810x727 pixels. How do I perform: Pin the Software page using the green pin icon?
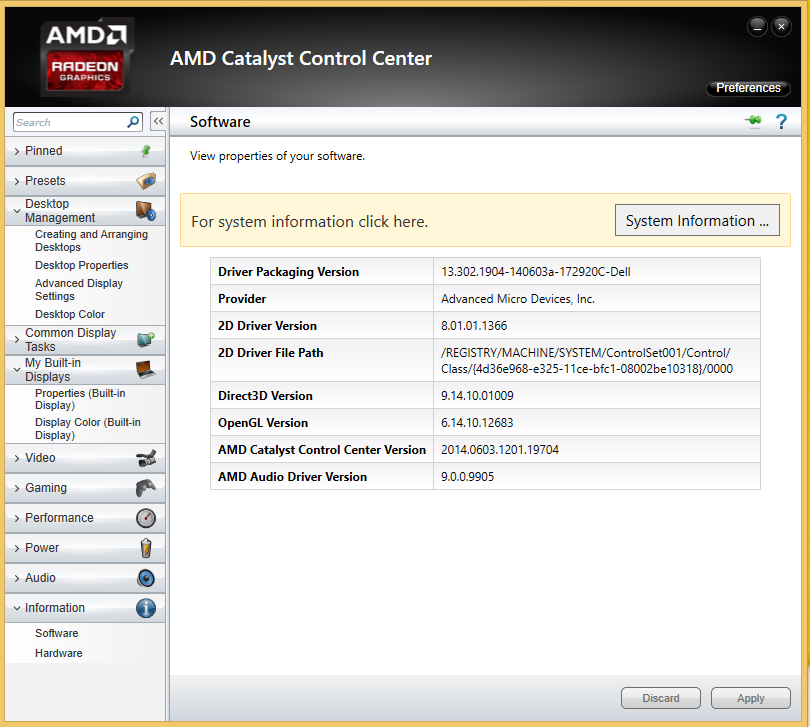[x=753, y=121]
